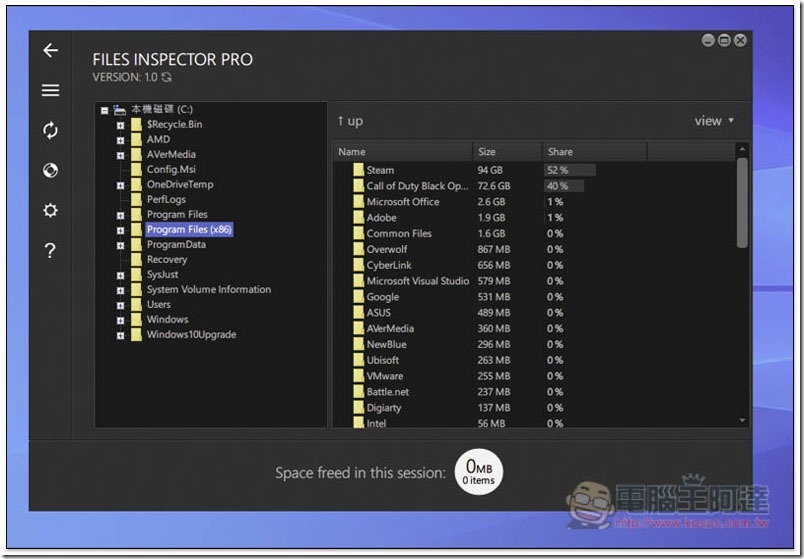Select the Overwolf row
Screen dimensions: 804x559
coord(535,249)
